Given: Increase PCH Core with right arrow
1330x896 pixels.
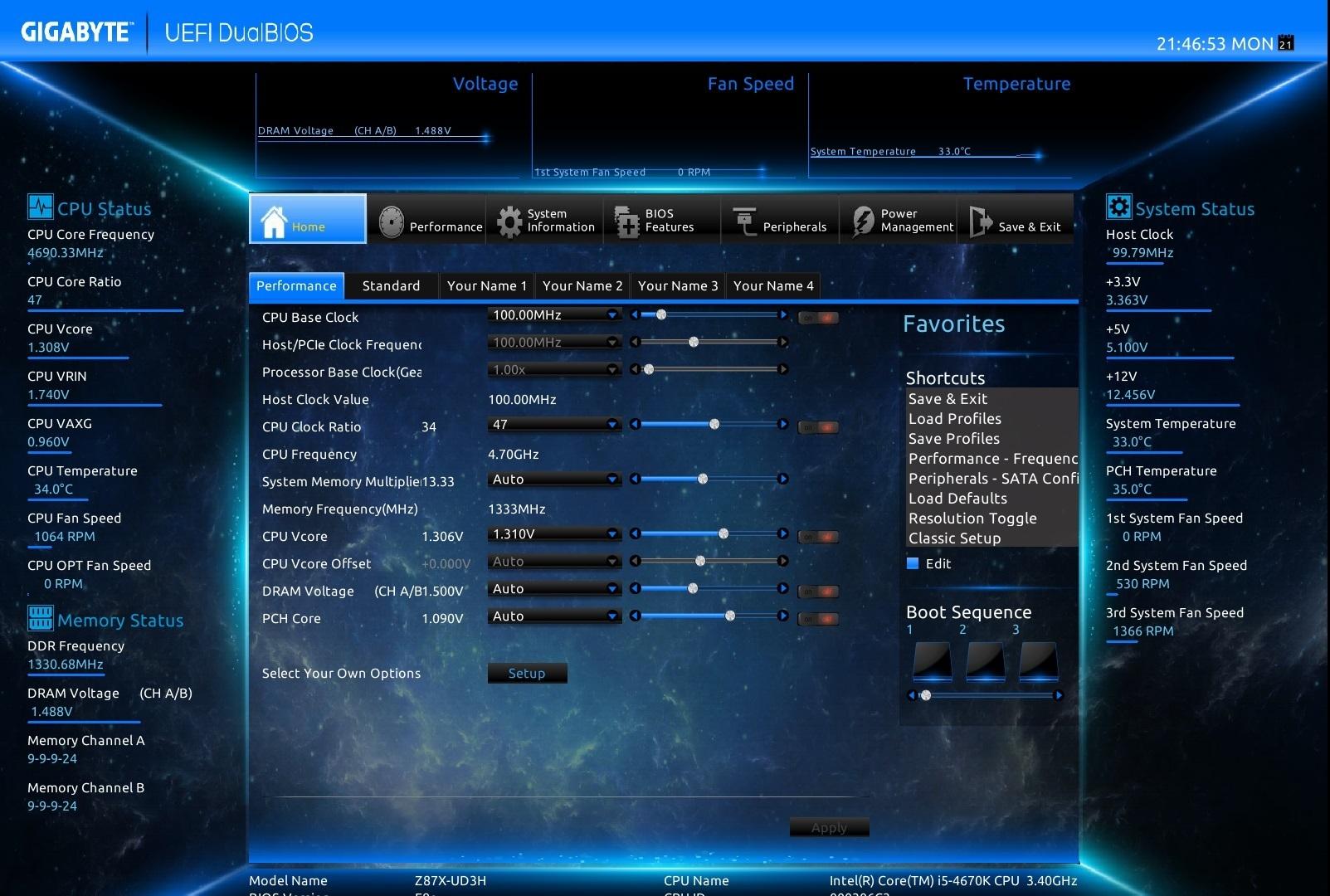Looking at the screenshot, I should pos(782,616).
